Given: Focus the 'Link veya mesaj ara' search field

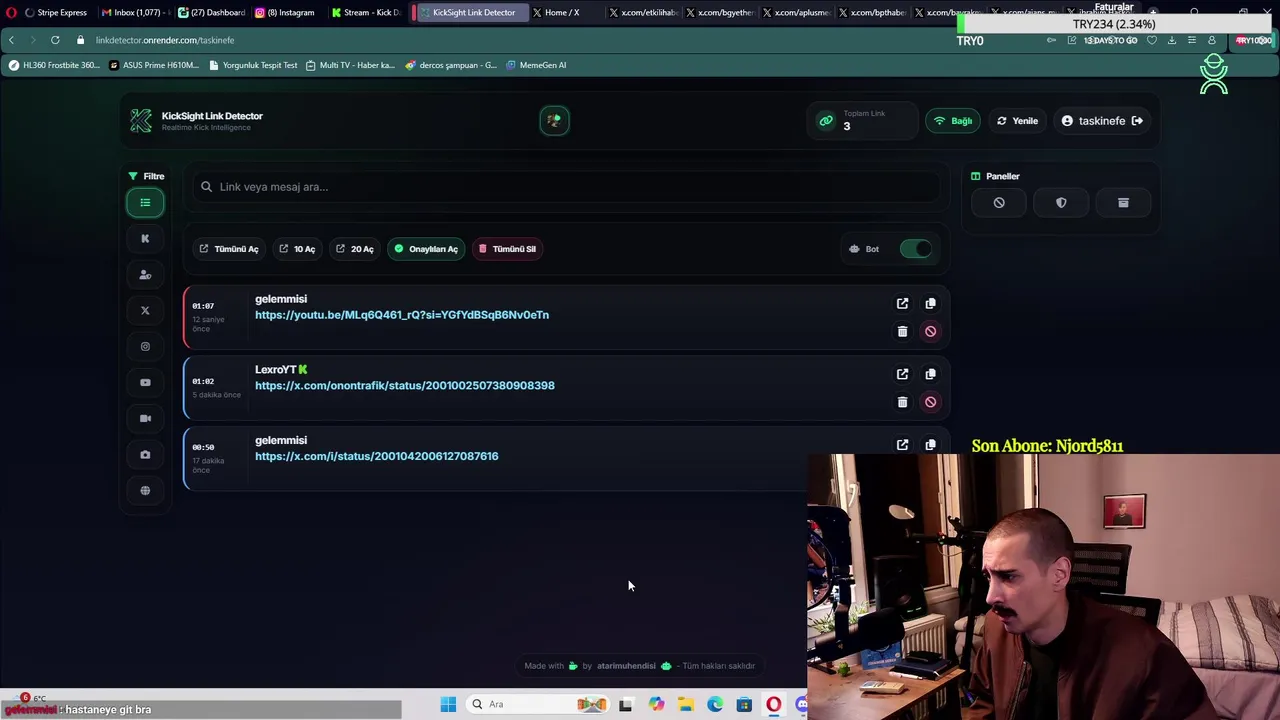Looking at the screenshot, I should click(567, 187).
